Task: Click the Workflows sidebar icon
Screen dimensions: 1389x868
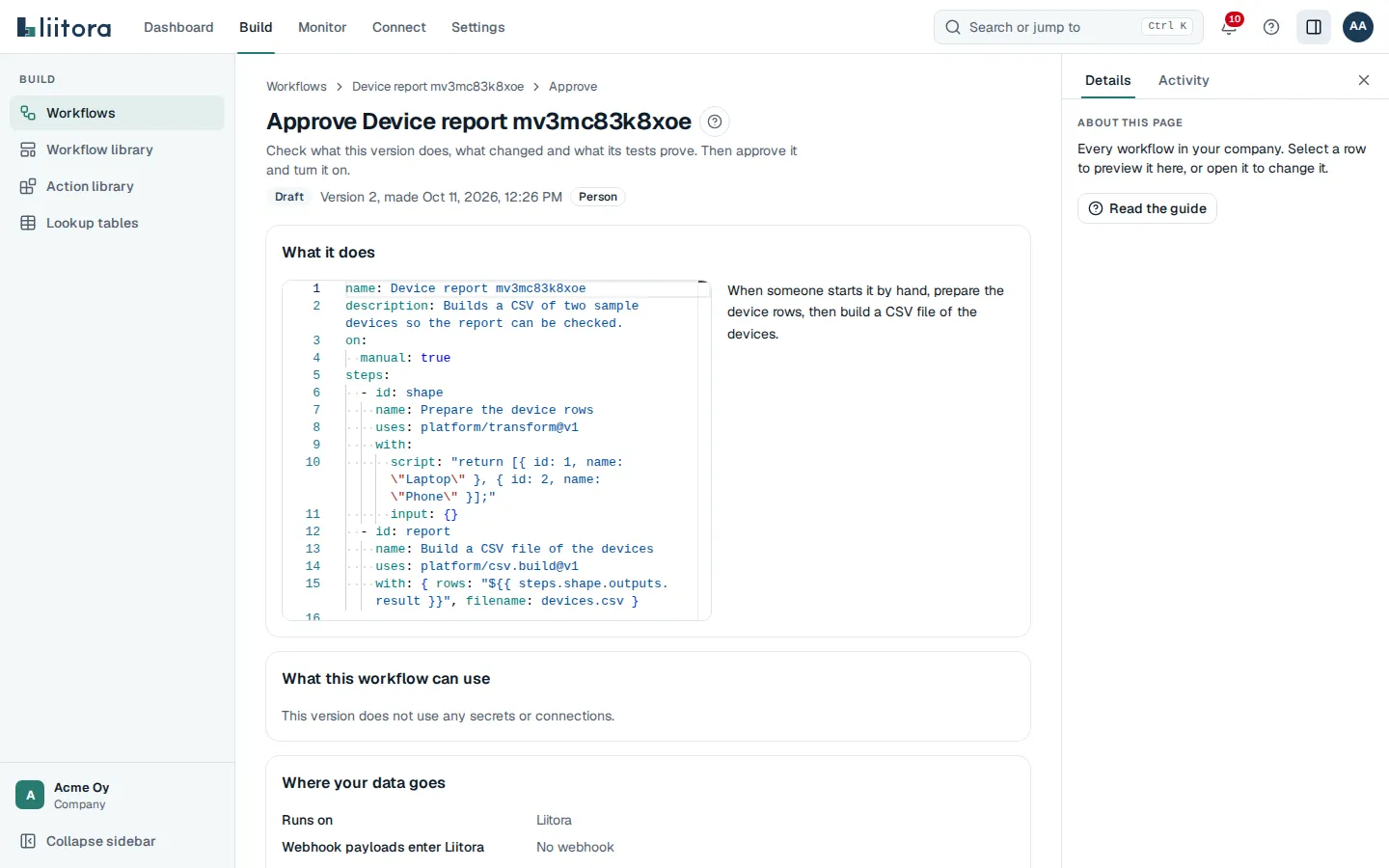Action: [28, 113]
